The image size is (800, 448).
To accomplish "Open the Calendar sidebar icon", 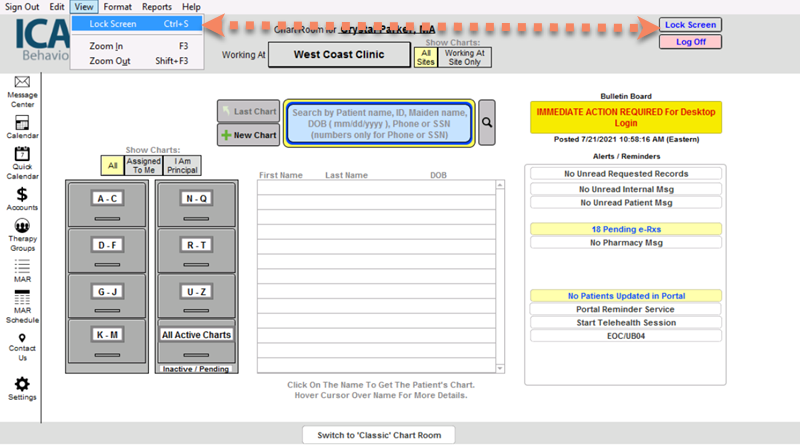I will 22,123.
